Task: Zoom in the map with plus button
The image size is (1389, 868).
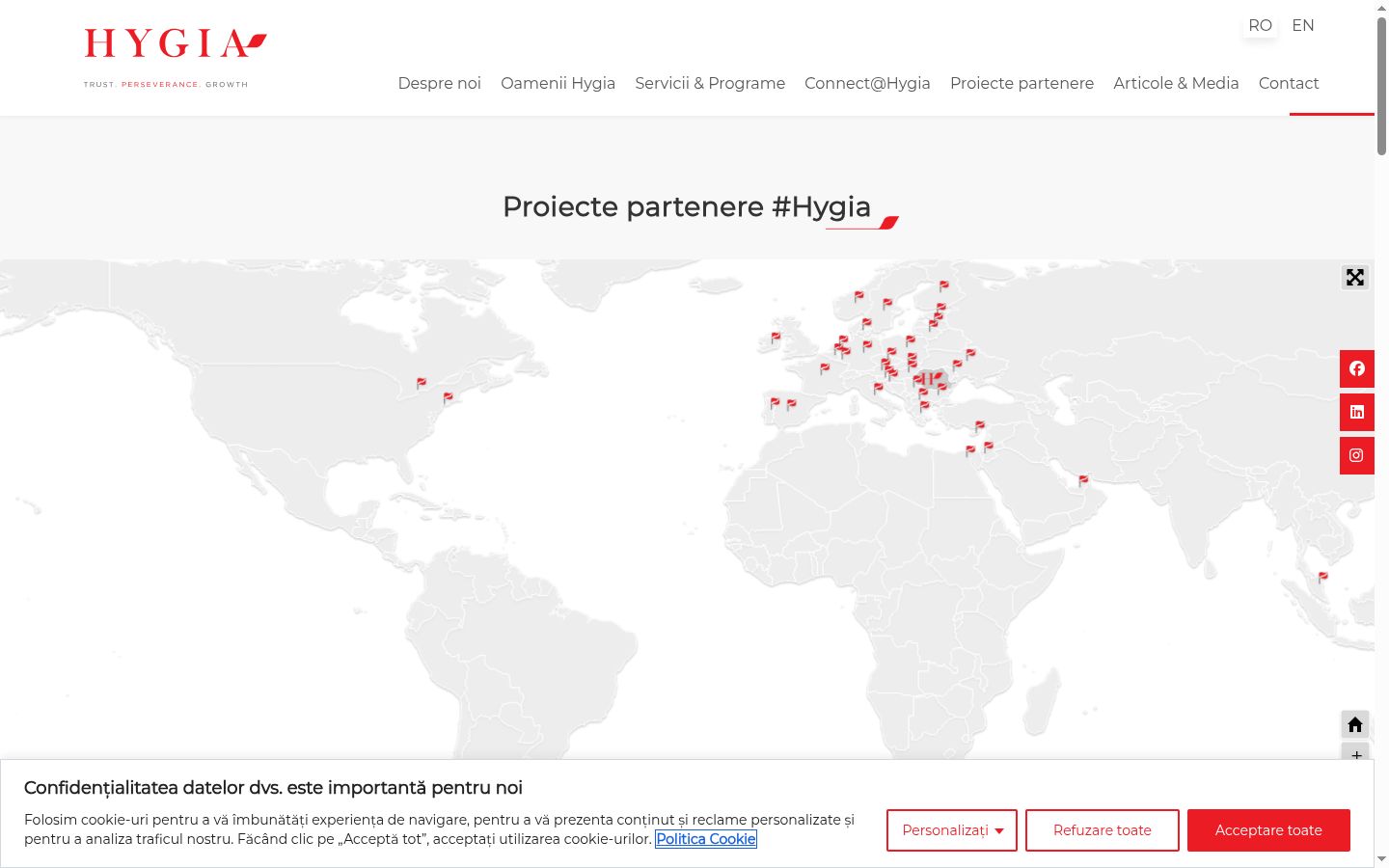Action: tap(1355, 751)
